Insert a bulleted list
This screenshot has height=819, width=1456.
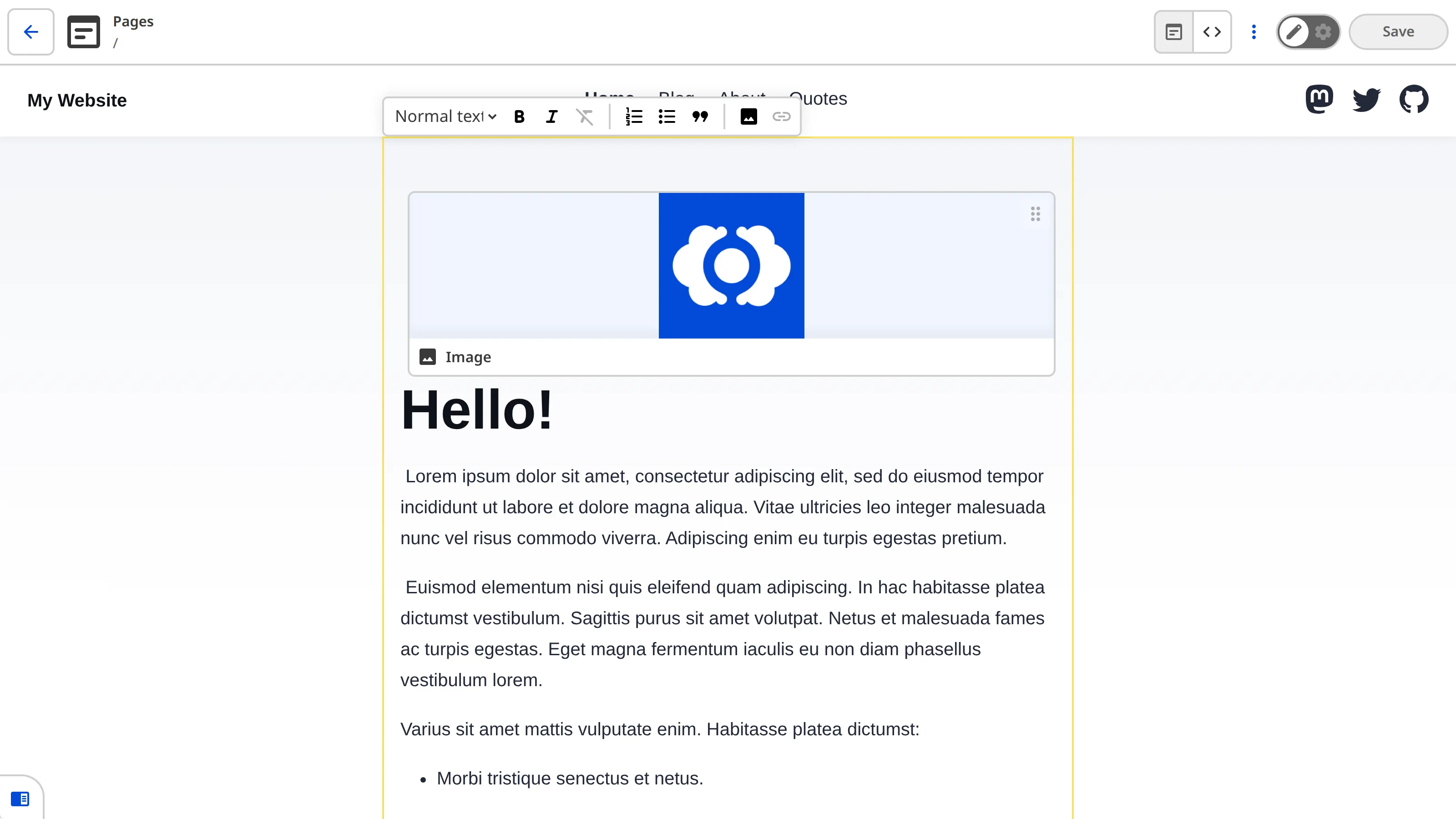point(667,116)
